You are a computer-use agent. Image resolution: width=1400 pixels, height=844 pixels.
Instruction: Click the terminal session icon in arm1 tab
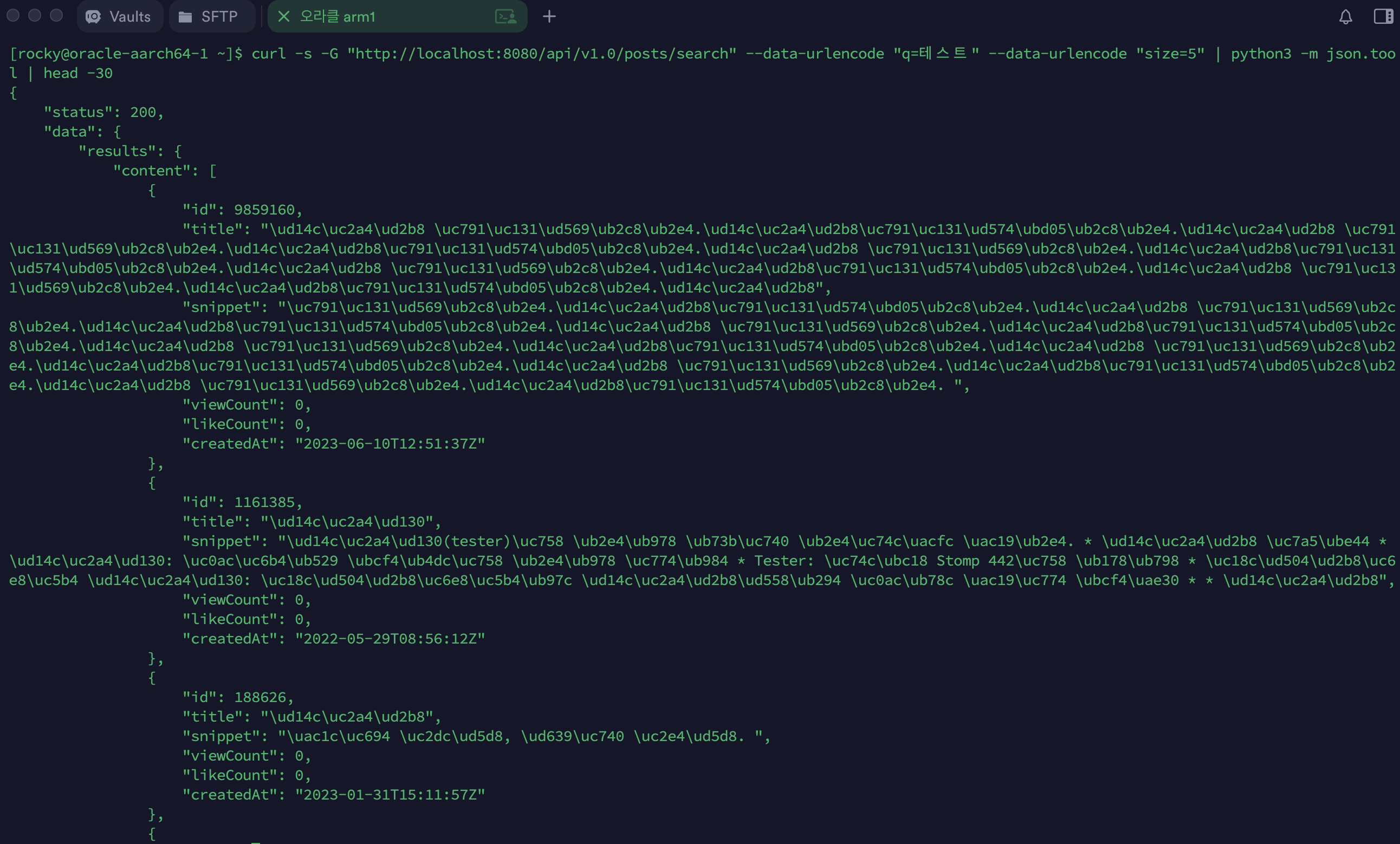pos(505,16)
